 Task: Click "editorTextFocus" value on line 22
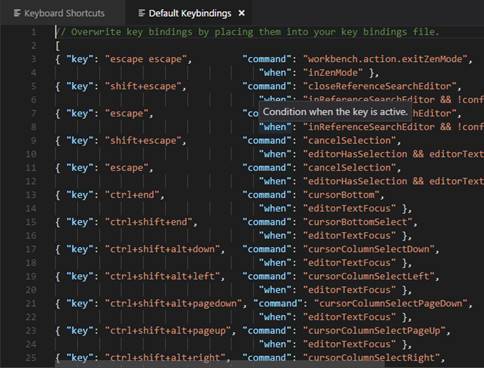pos(349,317)
